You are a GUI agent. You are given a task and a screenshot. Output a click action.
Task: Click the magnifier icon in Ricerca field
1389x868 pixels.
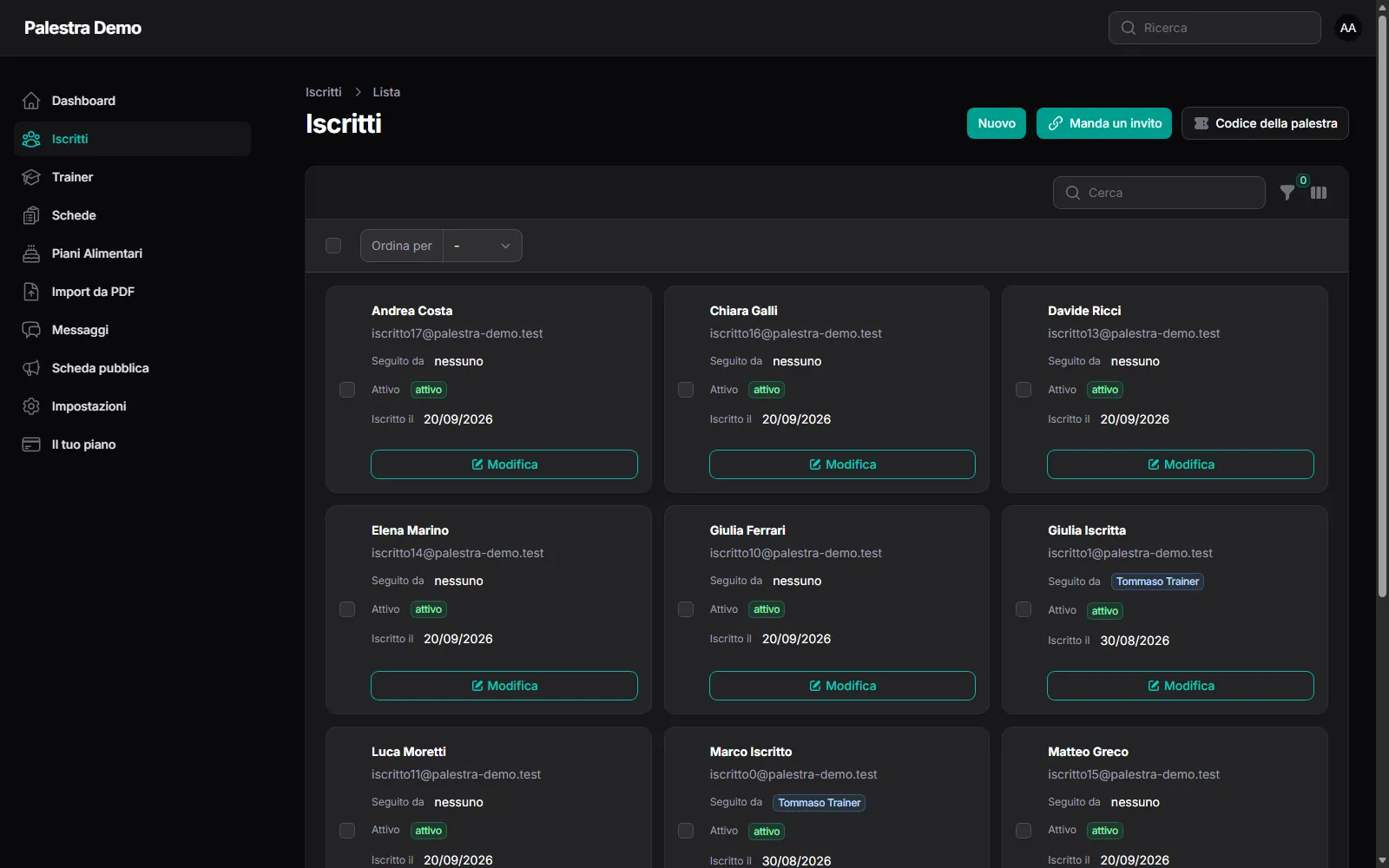tap(1129, 28)
